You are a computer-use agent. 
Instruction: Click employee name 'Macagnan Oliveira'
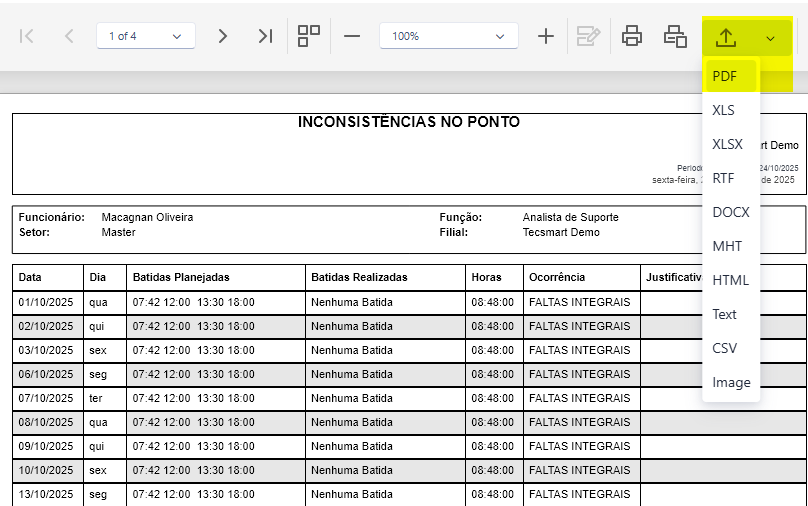(147, 217)
